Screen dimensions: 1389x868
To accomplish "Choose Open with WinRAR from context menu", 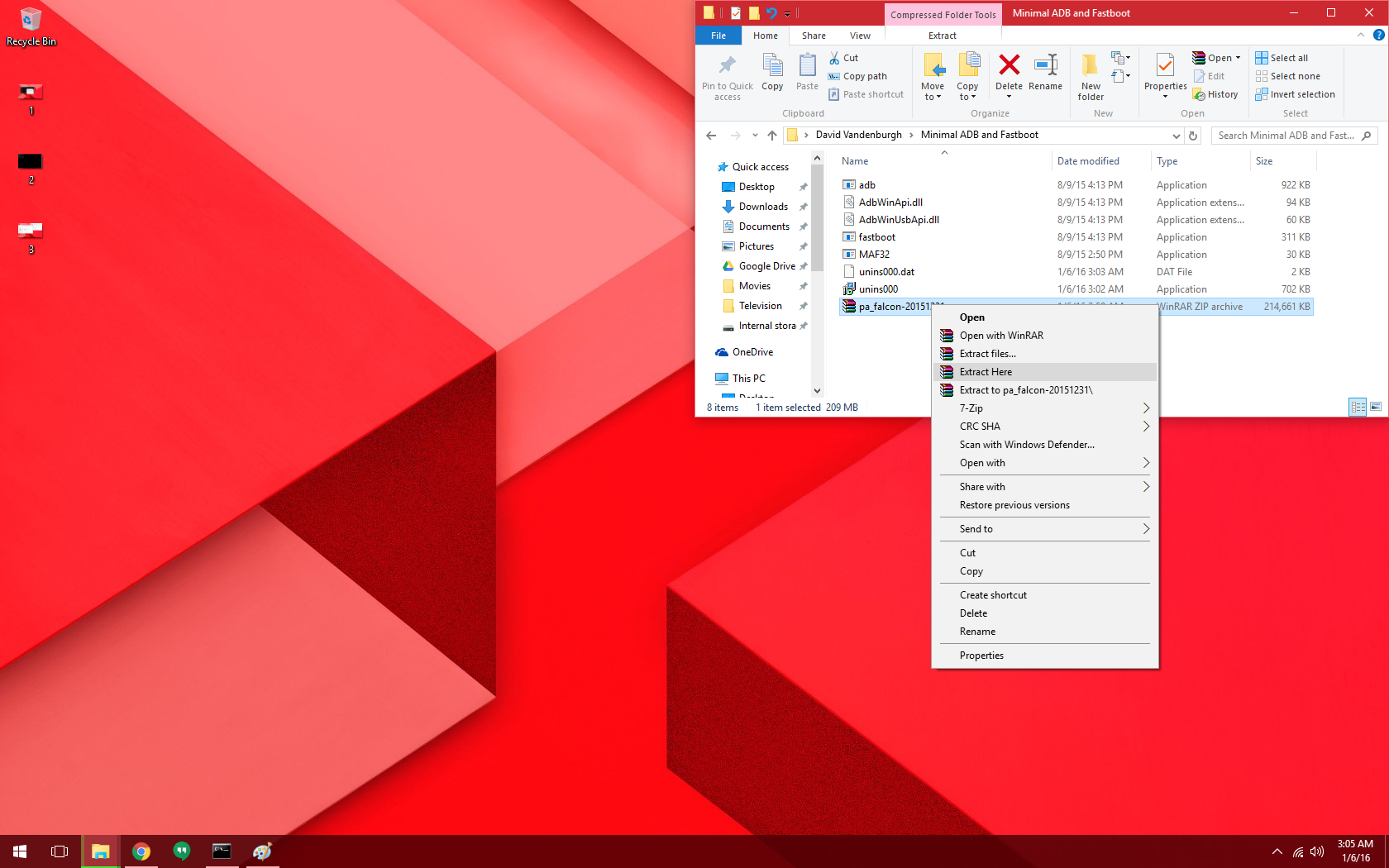I will point(1045,336).
